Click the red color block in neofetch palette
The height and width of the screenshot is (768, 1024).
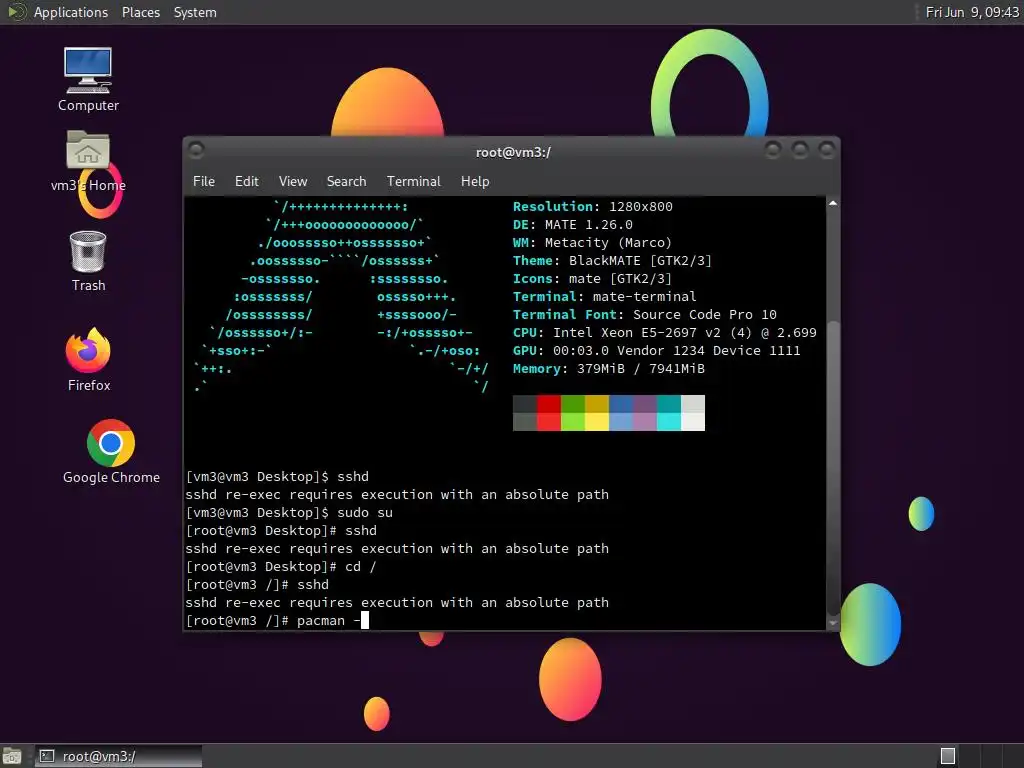549,413
